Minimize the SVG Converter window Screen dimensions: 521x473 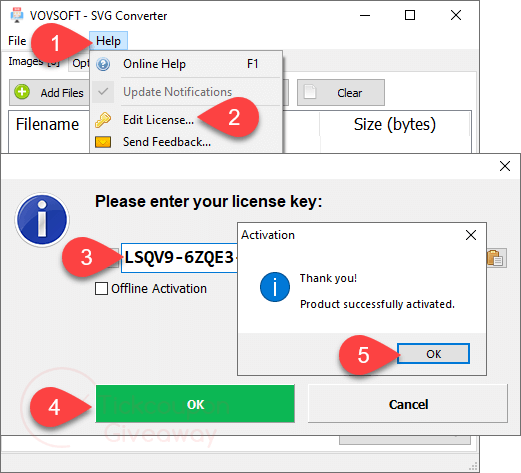[x=365, y=15]
